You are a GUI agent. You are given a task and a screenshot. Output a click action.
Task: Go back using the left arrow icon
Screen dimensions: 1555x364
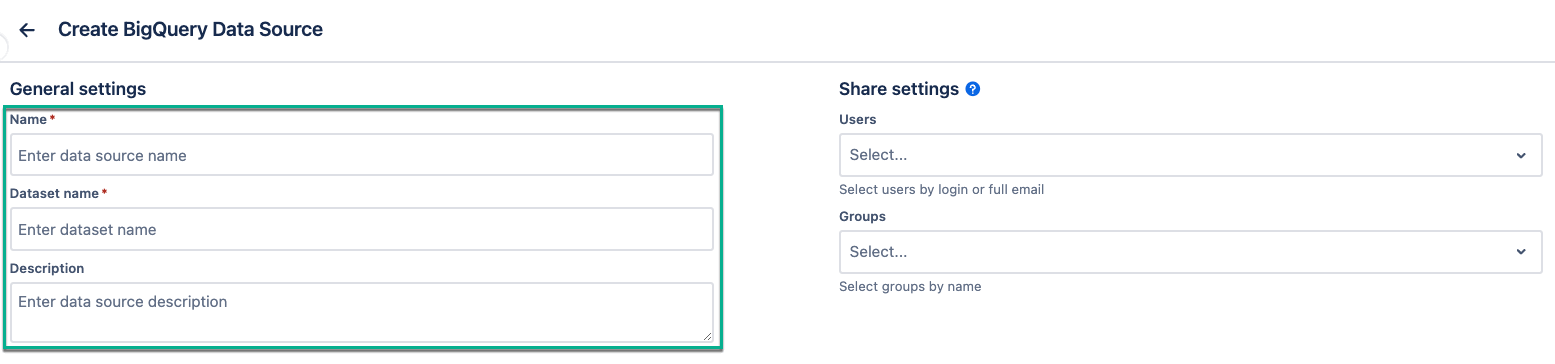27,30
